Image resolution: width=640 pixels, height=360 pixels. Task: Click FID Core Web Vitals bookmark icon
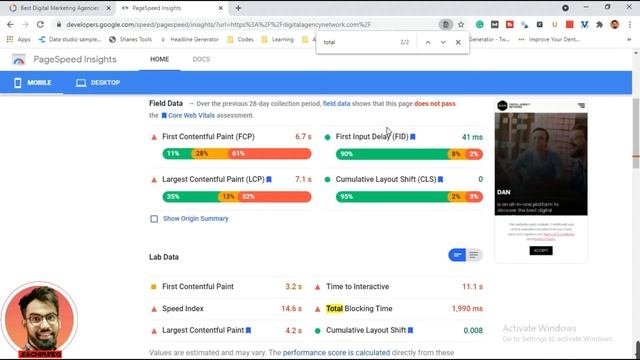click(x=413, y=137)
